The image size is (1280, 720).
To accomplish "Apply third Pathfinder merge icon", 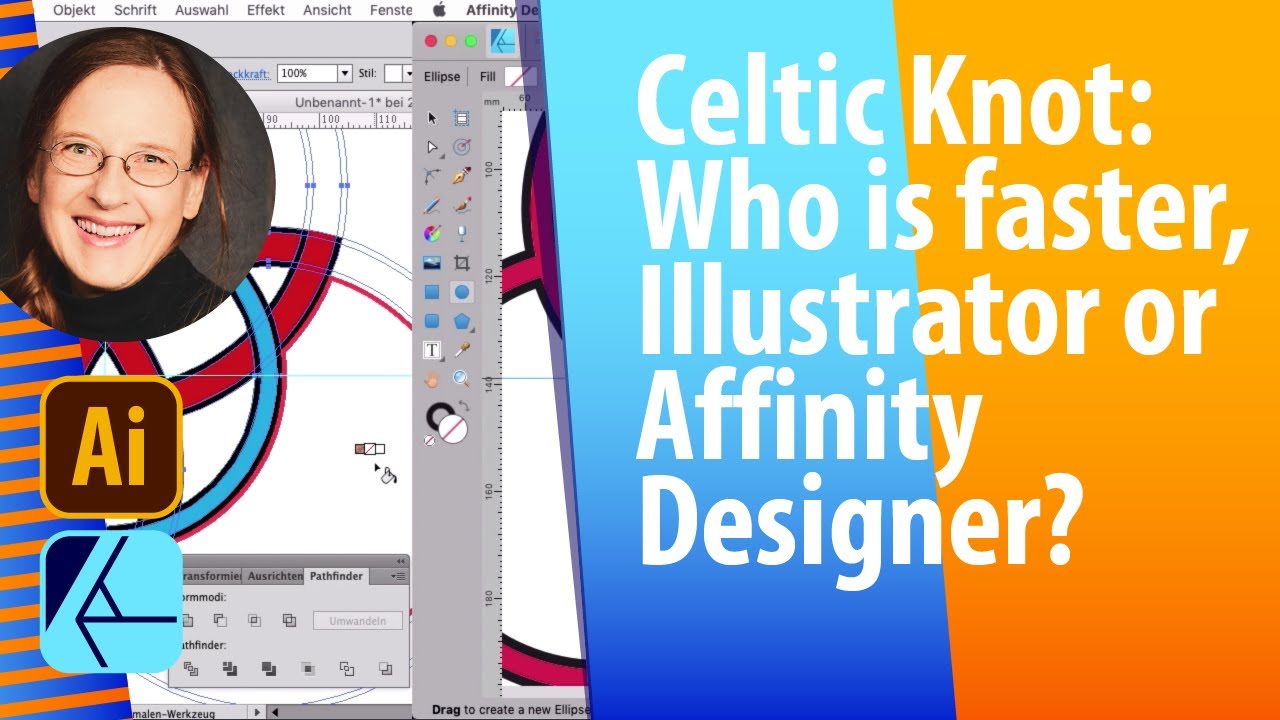I will point(268,668).
